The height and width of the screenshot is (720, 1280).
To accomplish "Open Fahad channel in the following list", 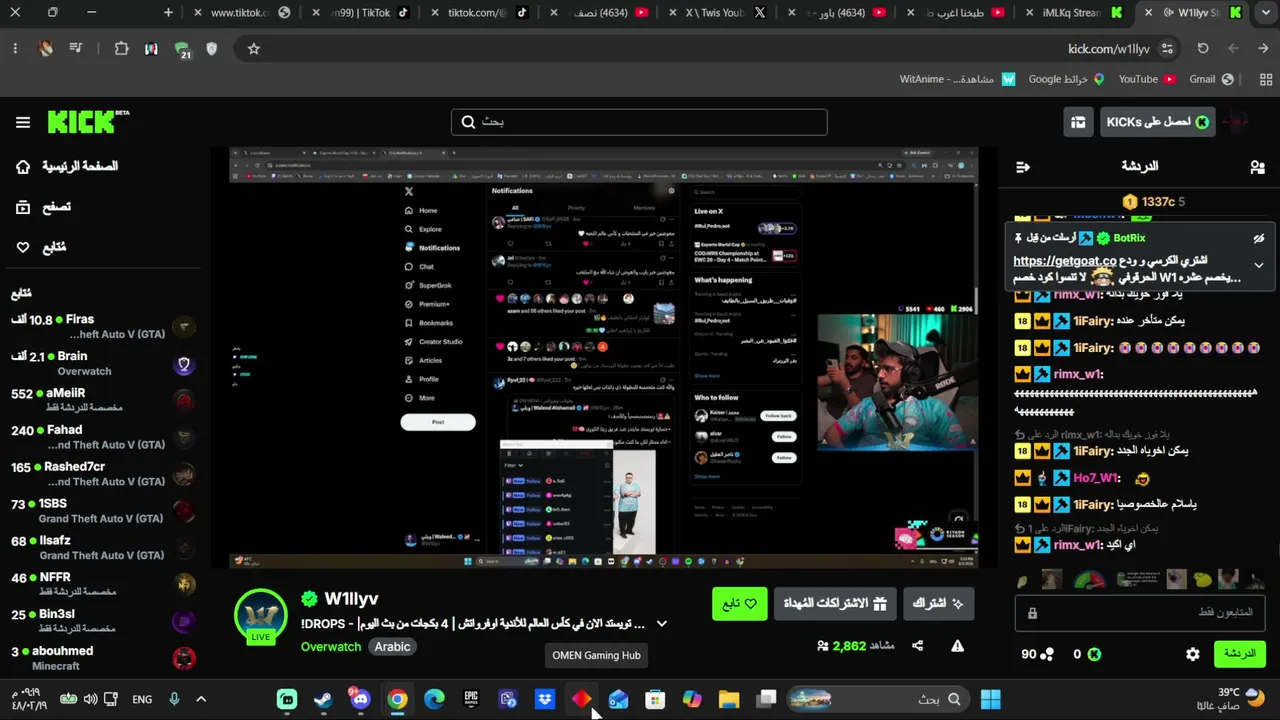I will (x=101, y=437).
